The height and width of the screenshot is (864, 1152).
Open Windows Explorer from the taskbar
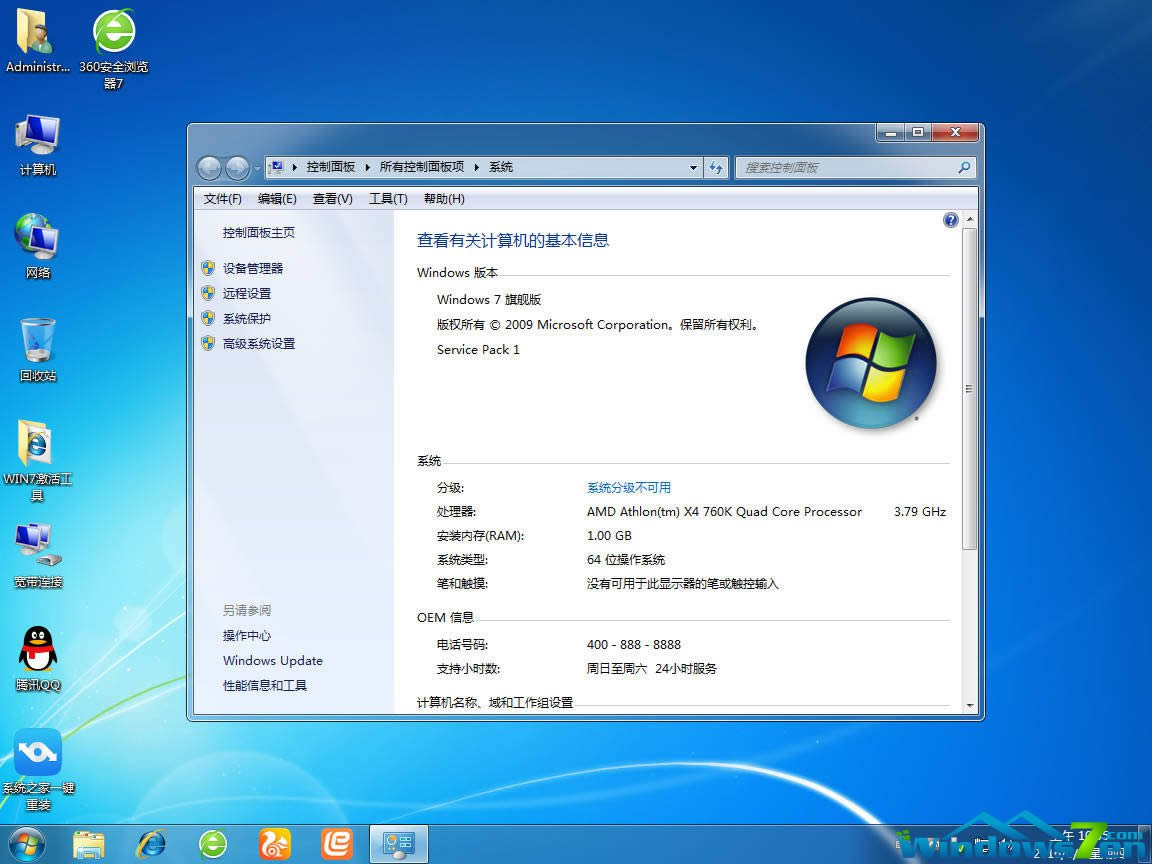click(89, 843)
